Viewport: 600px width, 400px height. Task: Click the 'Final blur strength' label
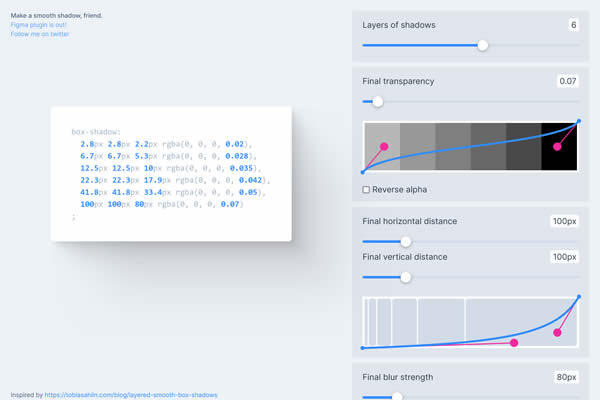click(x=398, y=377)
